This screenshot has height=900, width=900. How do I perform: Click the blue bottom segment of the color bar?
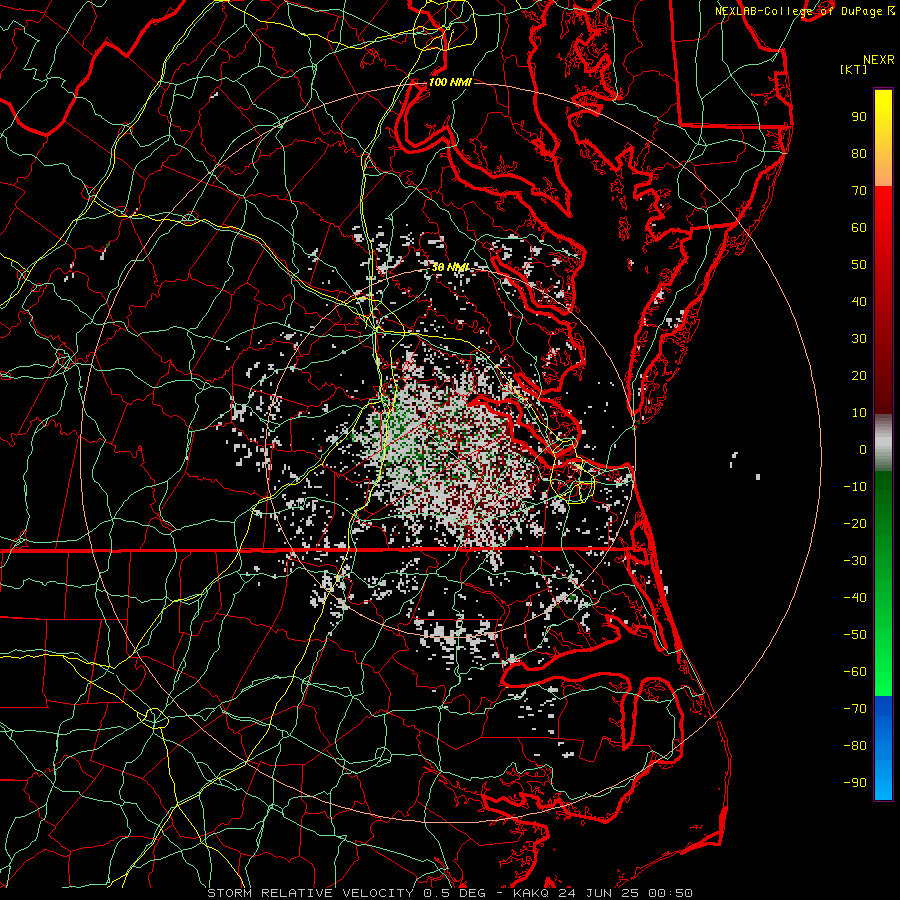pyautogui.click(x=883, y=748)
